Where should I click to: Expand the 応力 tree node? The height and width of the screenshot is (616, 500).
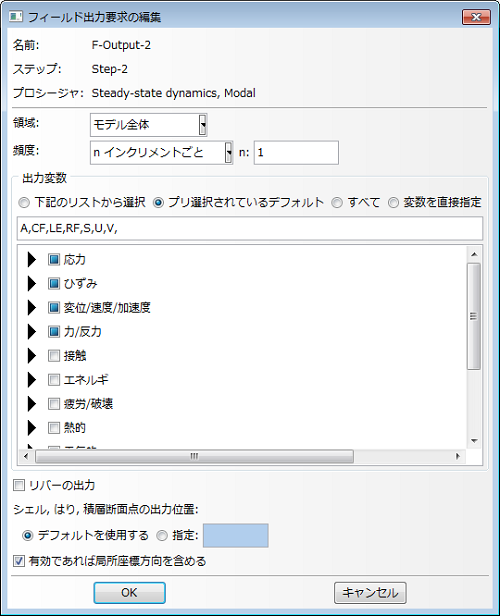pos(31,260)
